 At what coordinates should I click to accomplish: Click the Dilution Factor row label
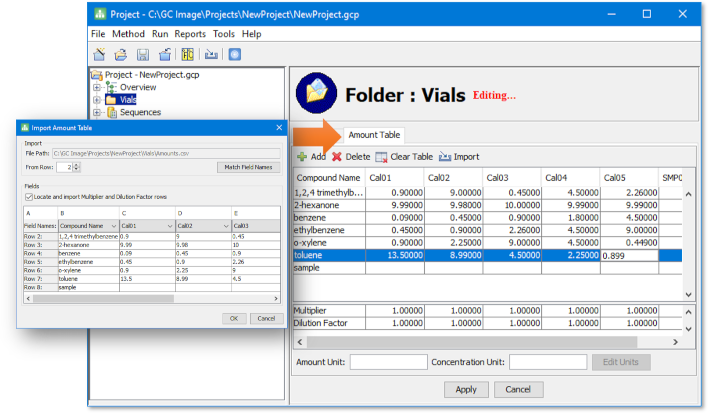tap(329, 323)
